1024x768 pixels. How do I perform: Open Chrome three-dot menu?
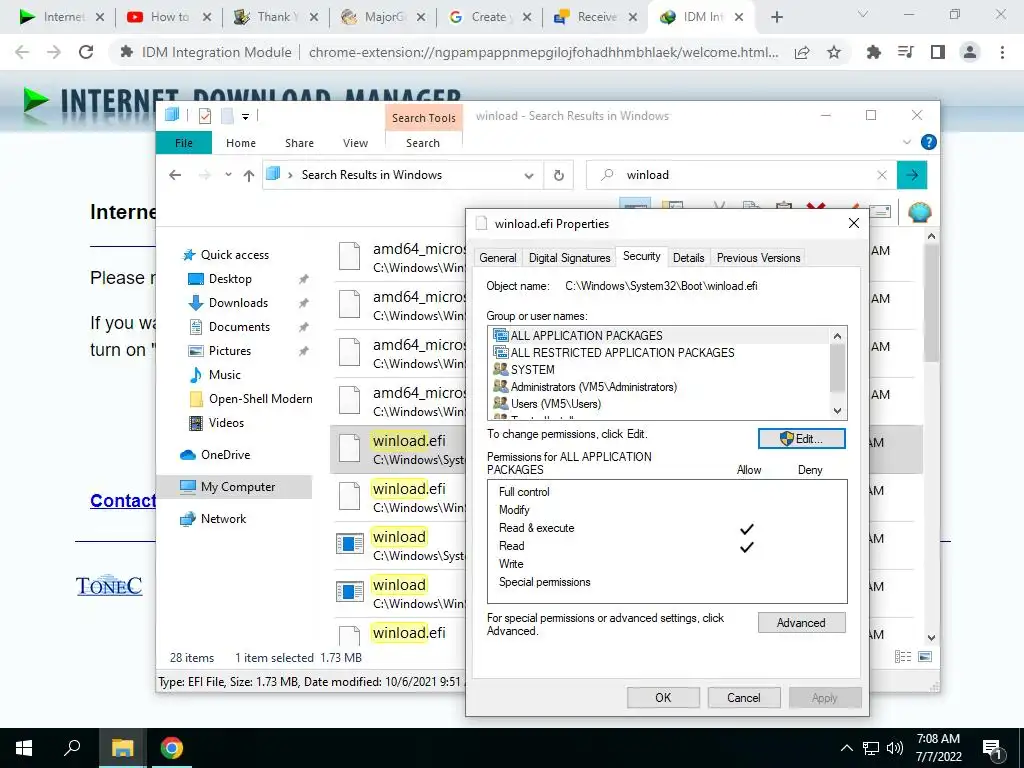click(1002, 52)
